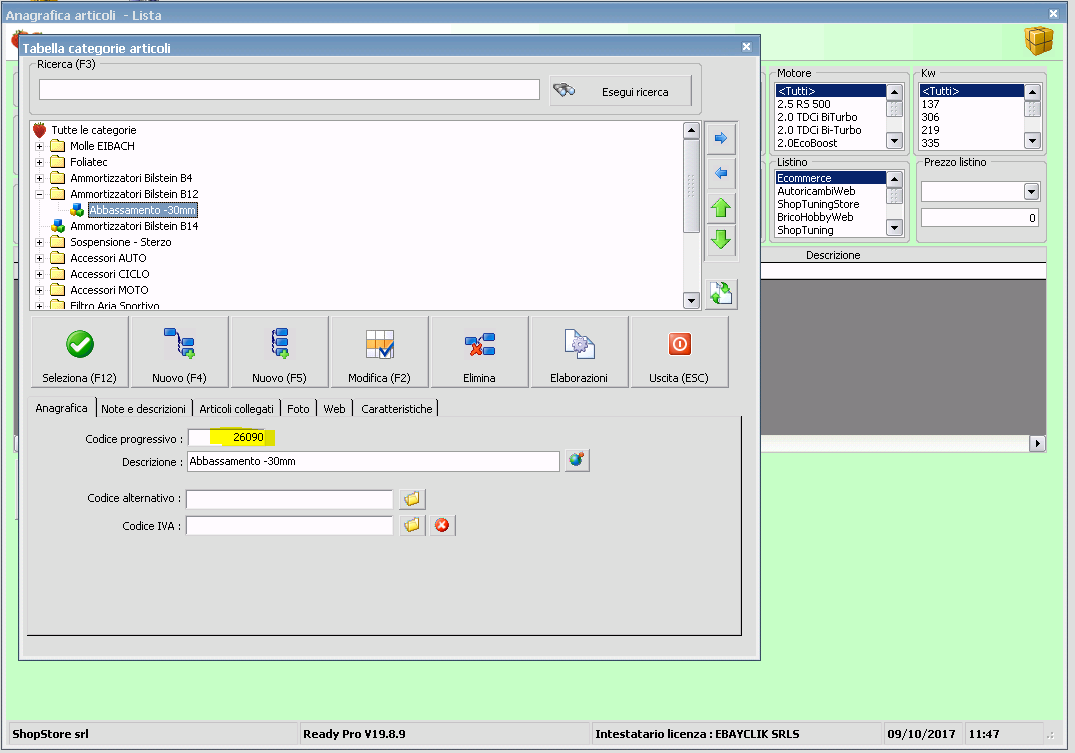Close Tabella categorie articoli dialog
The height and width of the screenshot is (753, 1075).
point(747,47)
